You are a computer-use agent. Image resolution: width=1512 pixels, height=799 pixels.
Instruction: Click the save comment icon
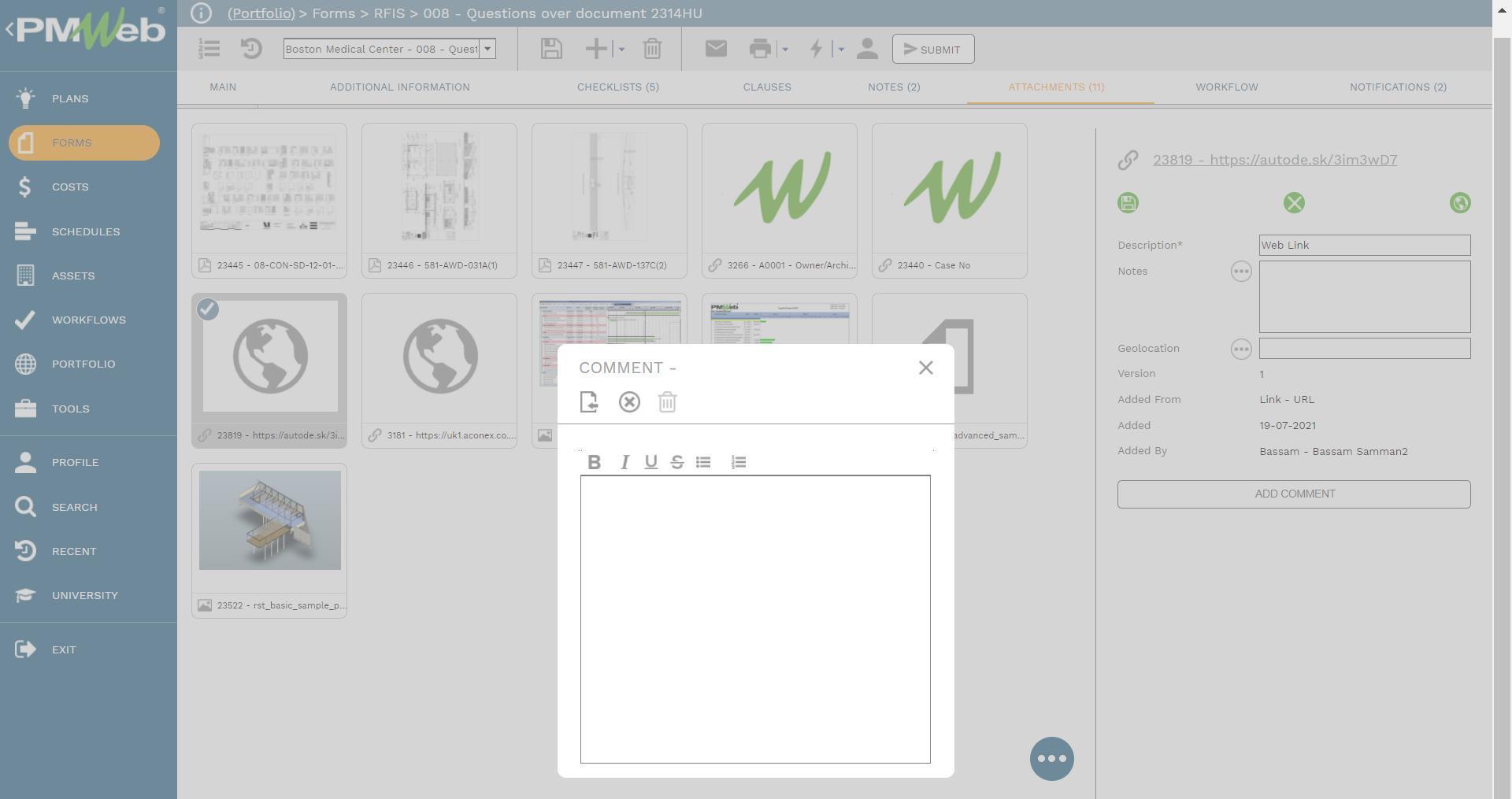[589, 402]
